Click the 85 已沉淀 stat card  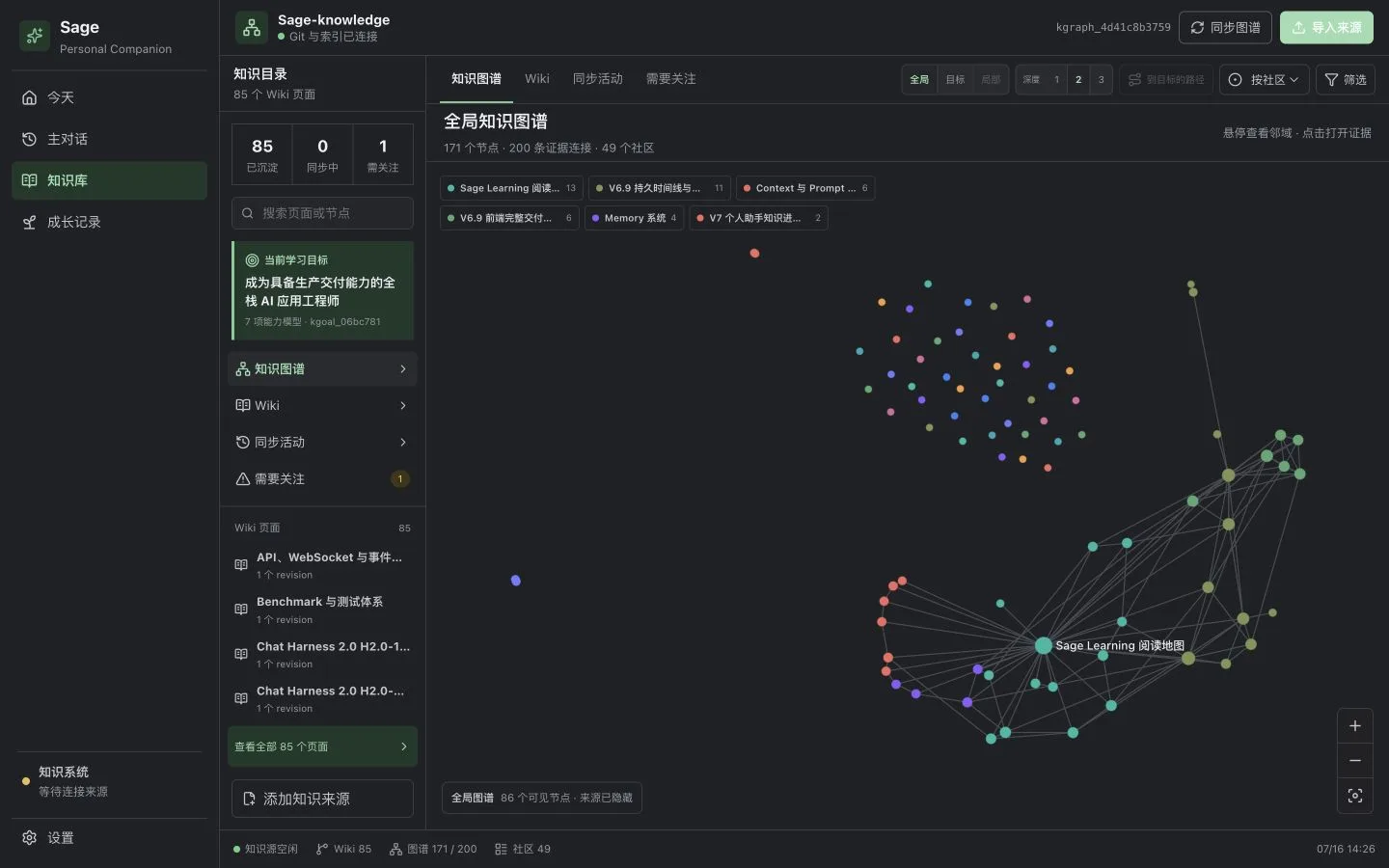click(x=262, y=154)
